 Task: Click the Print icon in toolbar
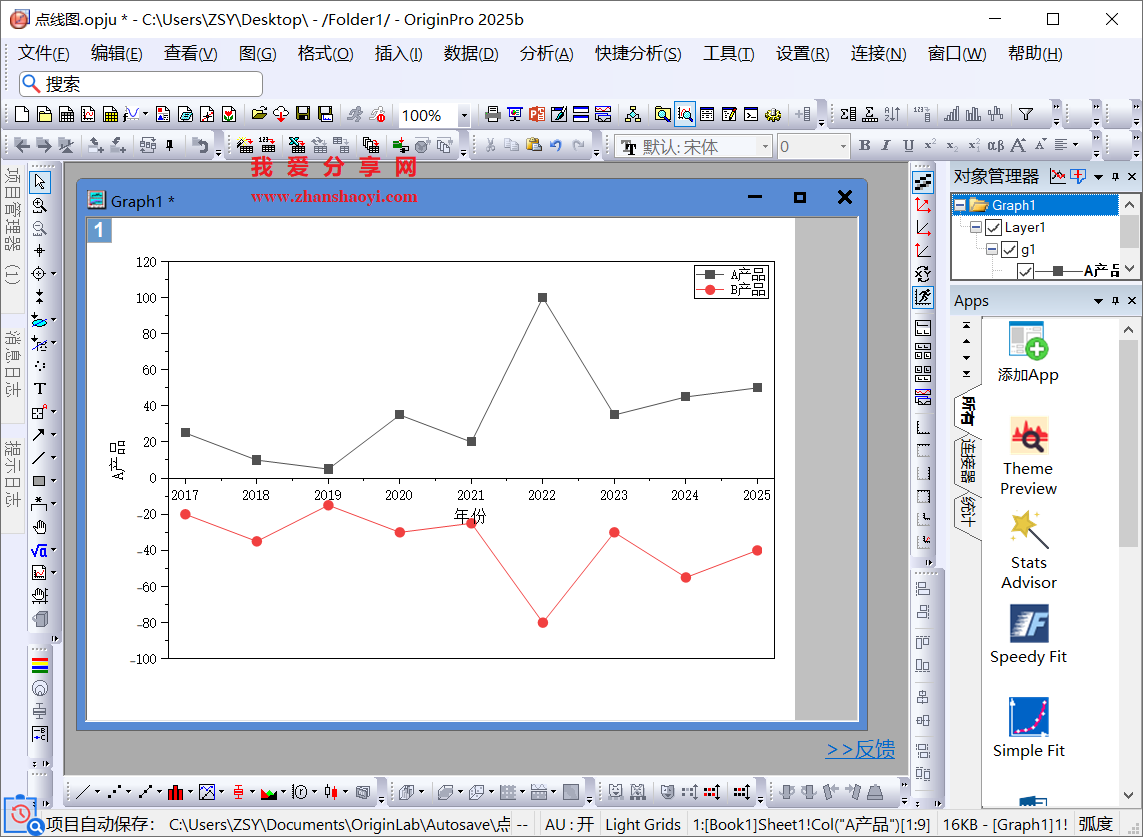point(492,115)
